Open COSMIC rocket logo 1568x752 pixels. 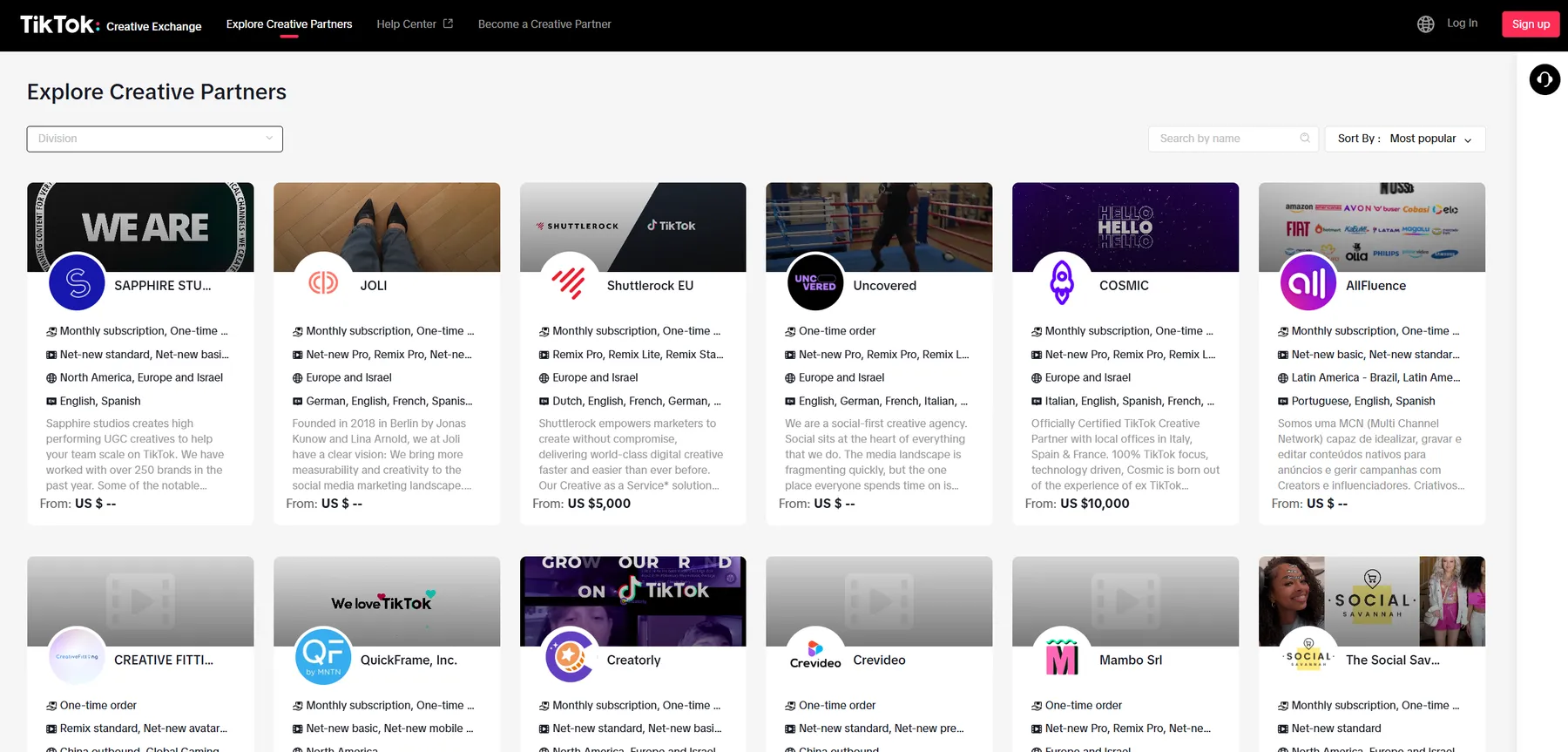click(1062, 282)
